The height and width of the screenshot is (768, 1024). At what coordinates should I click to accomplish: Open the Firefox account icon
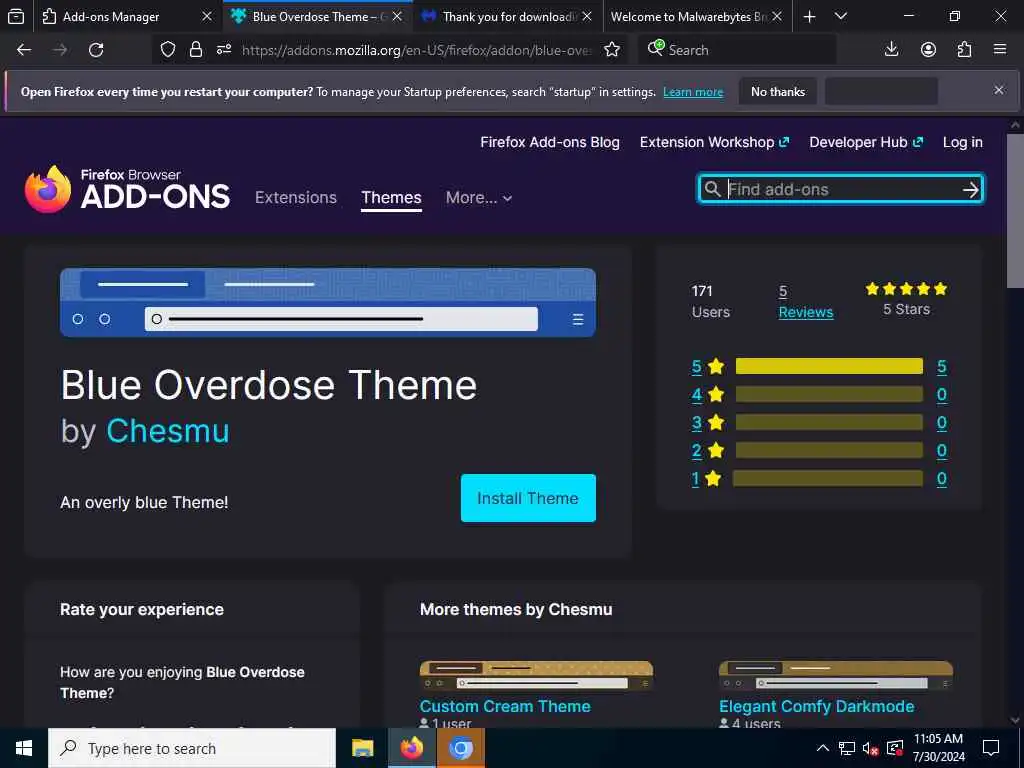928,50
